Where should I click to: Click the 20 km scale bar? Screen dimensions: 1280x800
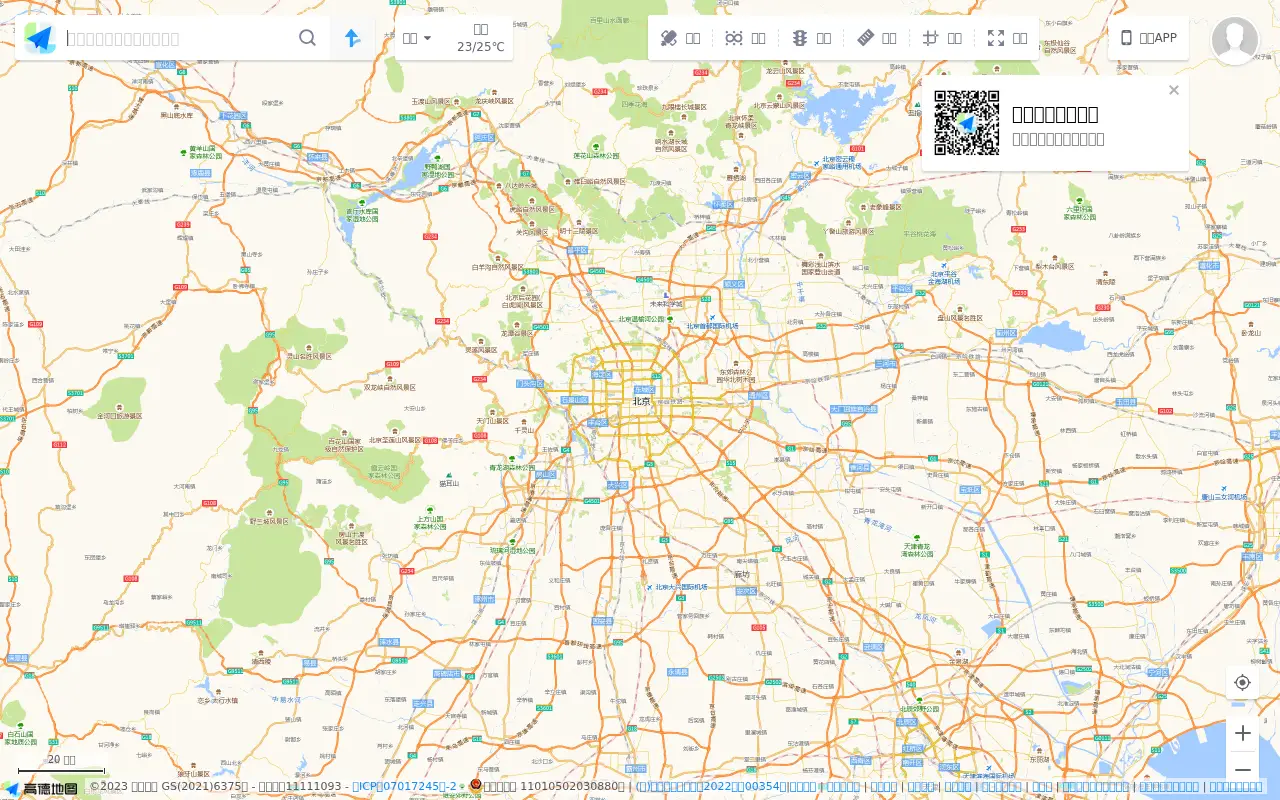click(x=61, y=766)
